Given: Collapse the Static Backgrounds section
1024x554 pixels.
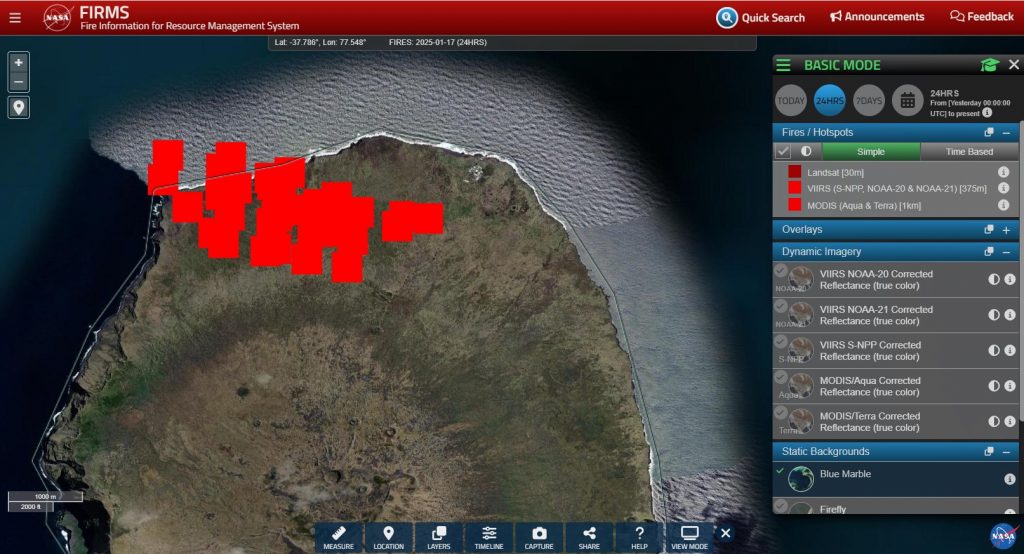Looking at the screenshot, I should click(x=1006, y=452).
